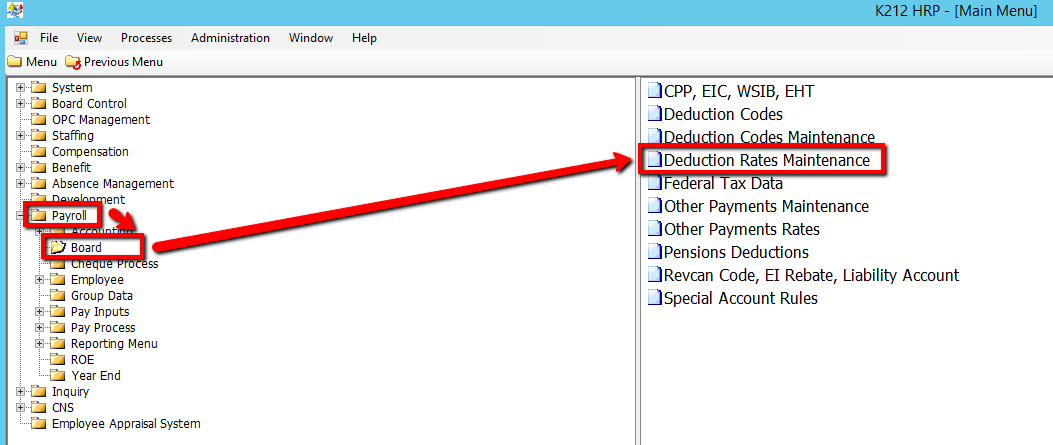The image size is (1053, 445).
Task: Click the document icon beside Federal Tax Data
Action: (654, 184)
